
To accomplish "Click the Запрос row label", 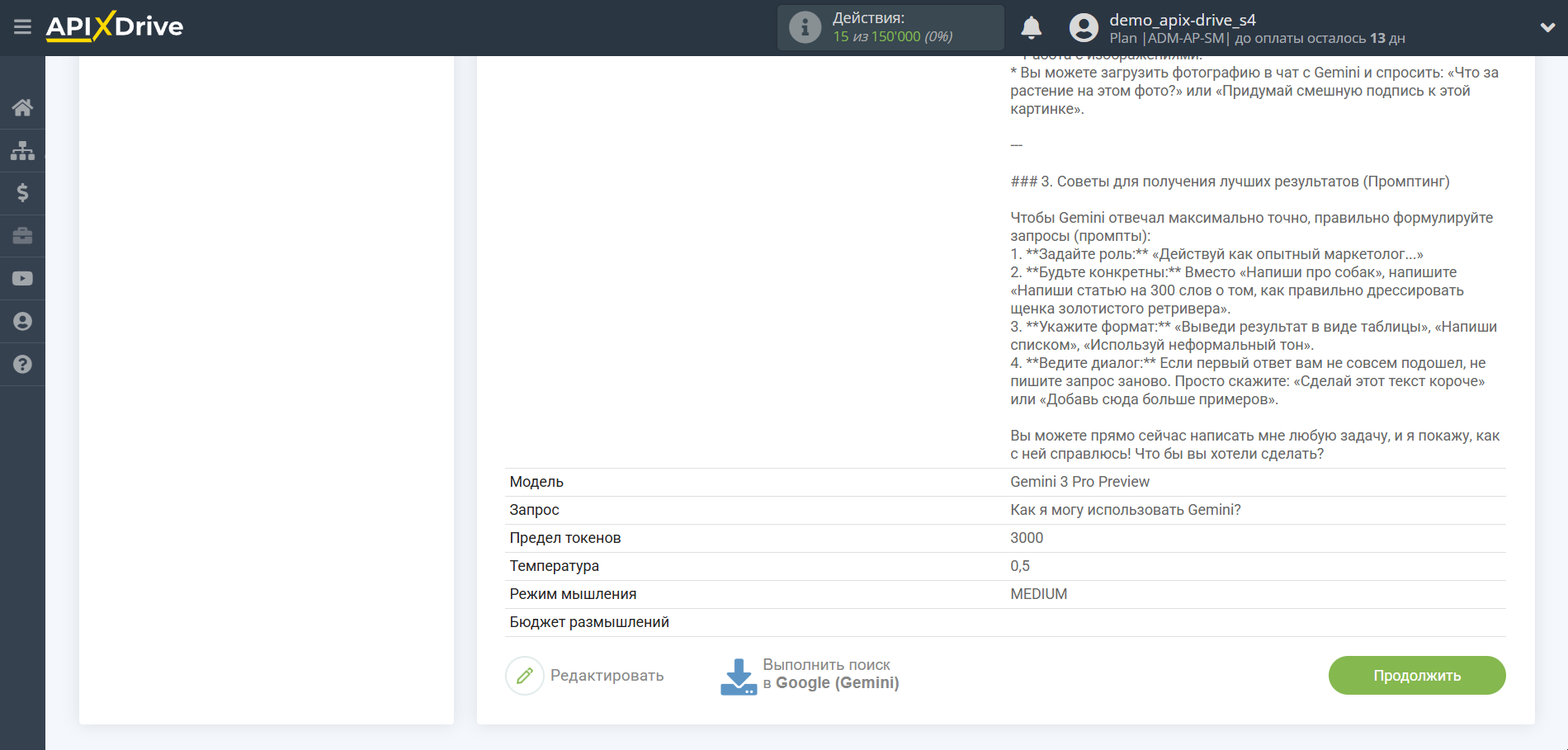I will [534, 510].
